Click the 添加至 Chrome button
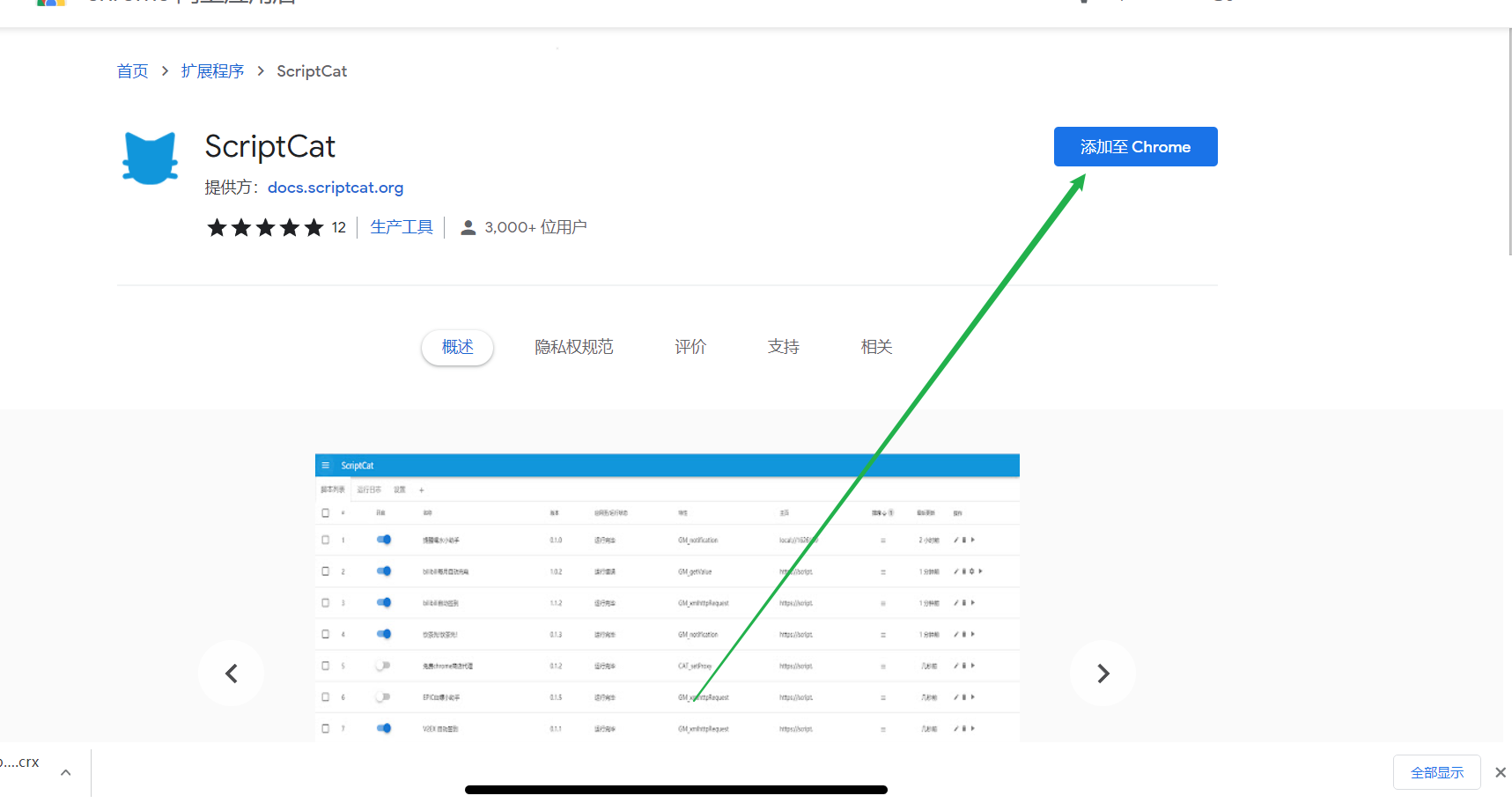Viewport: 1512px width, 803px height. pos(1135,146)
